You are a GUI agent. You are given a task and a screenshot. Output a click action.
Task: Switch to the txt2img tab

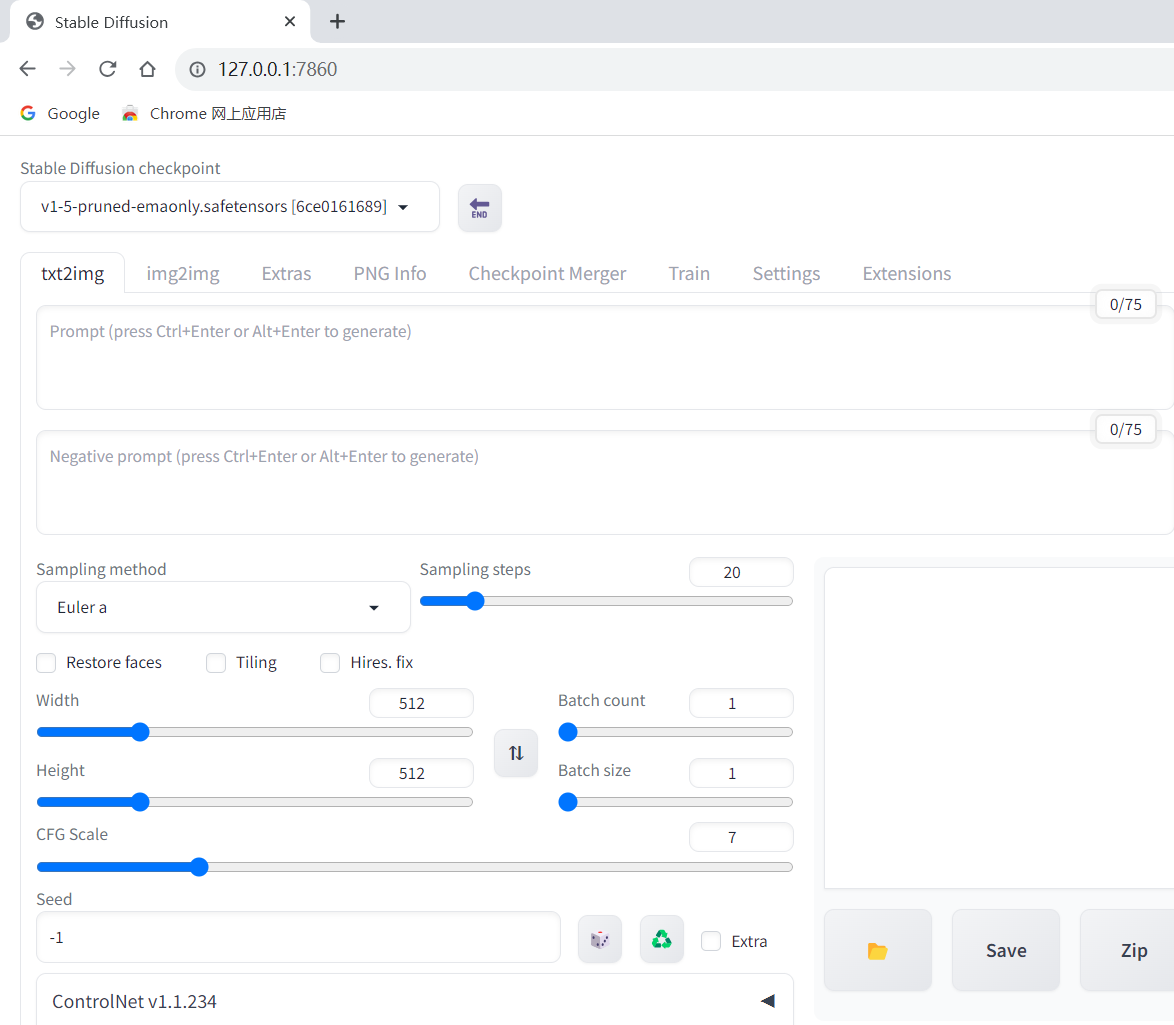click(73, 273)
